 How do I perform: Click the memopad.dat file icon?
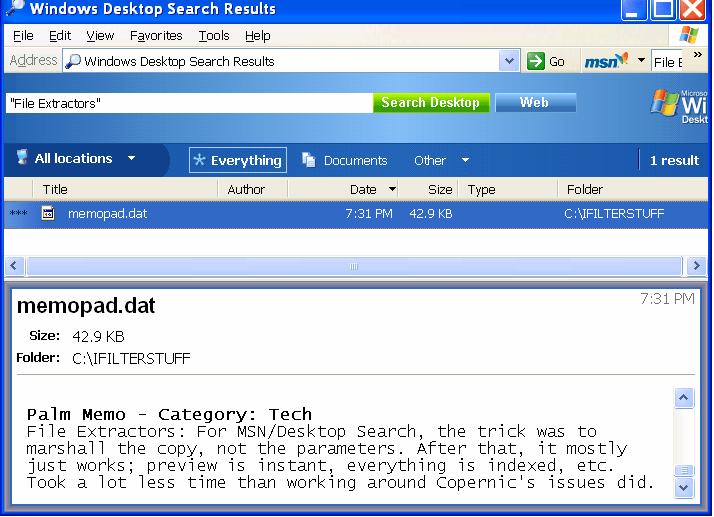click(48, 213)
